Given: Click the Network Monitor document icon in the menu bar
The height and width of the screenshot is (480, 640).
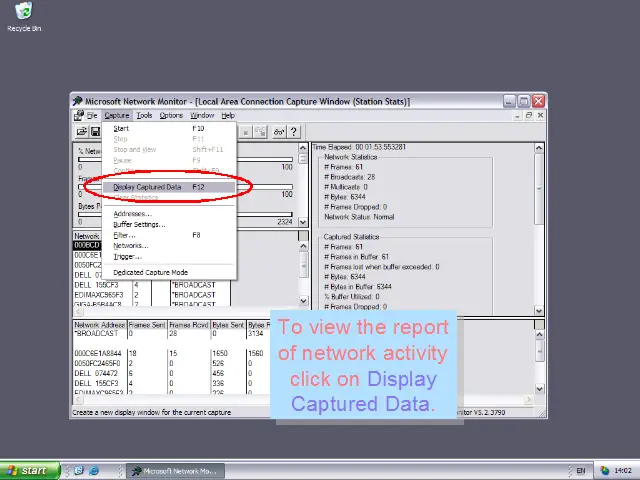Looking at the screenshot, I should [79, 116].
